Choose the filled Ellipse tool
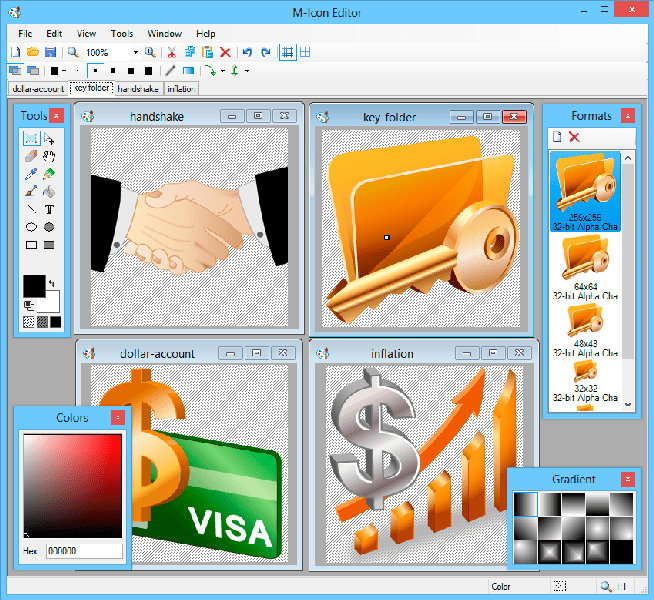The height and width of the screenshot is (600, 654). 49,227
